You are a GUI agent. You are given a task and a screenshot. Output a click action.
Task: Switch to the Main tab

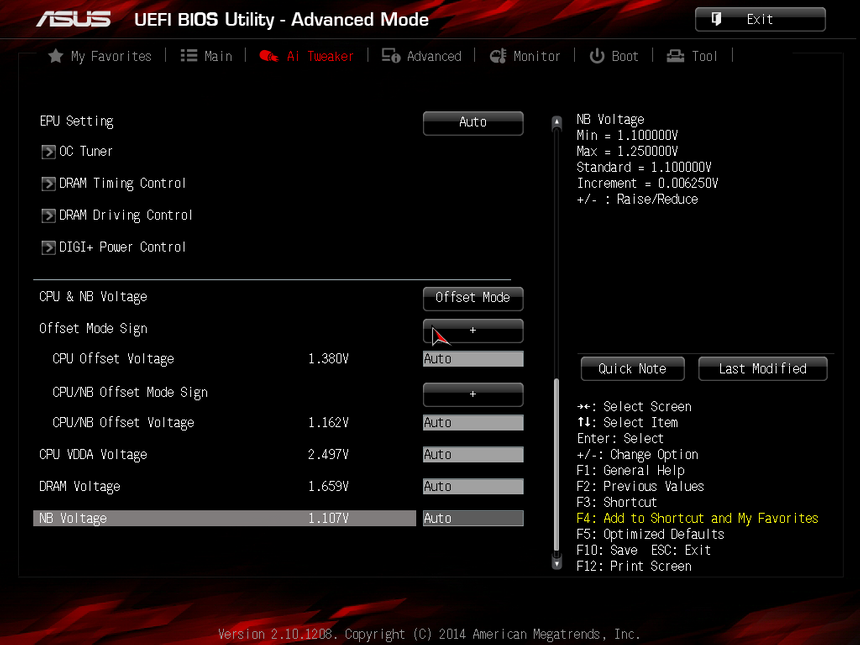206,56
